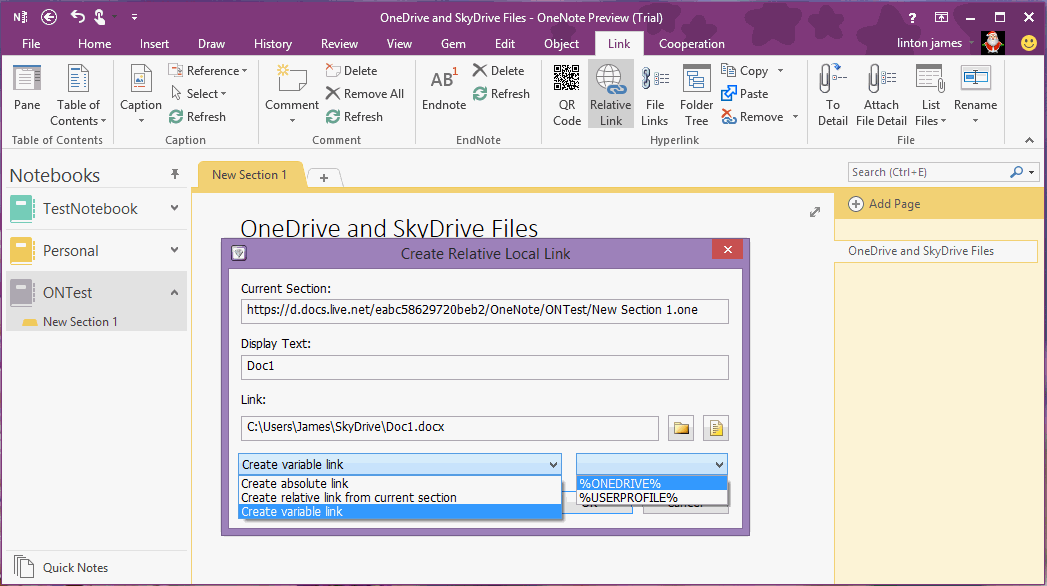Click Add Page
This screenshot has width=1047, height=586.
(x=885, y=204)
